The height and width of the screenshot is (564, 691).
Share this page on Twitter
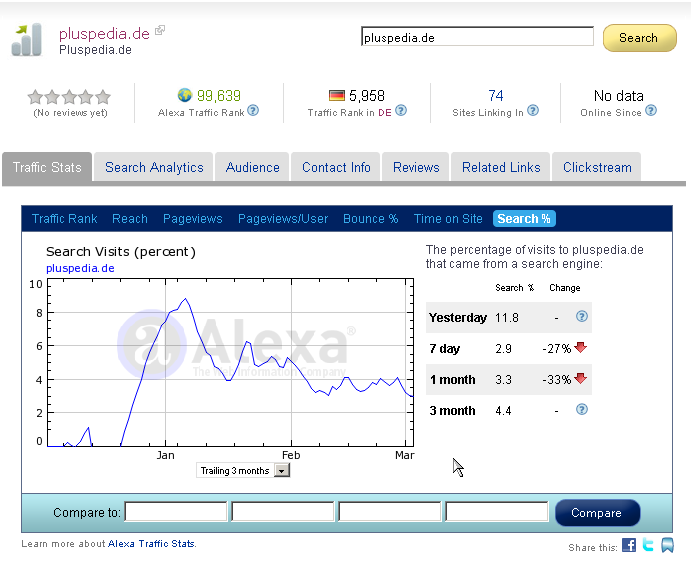pyautogui.click(x=648, y=545)
